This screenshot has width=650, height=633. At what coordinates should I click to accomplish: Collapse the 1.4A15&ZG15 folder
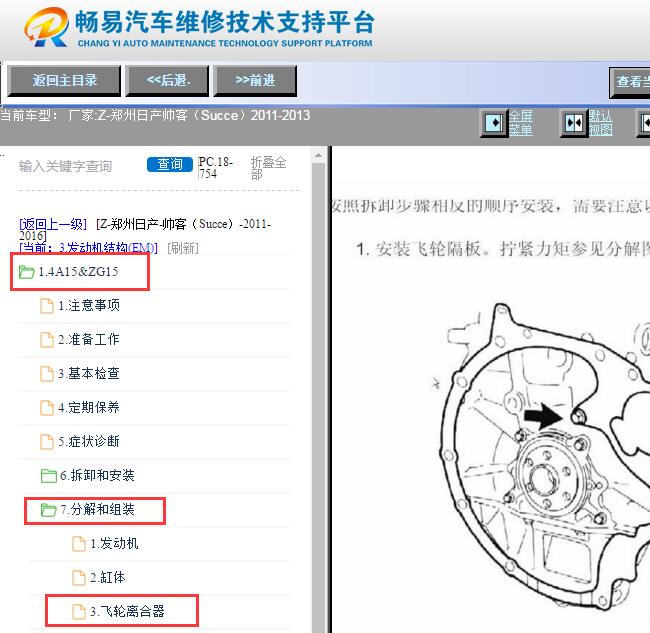[78, 272]
